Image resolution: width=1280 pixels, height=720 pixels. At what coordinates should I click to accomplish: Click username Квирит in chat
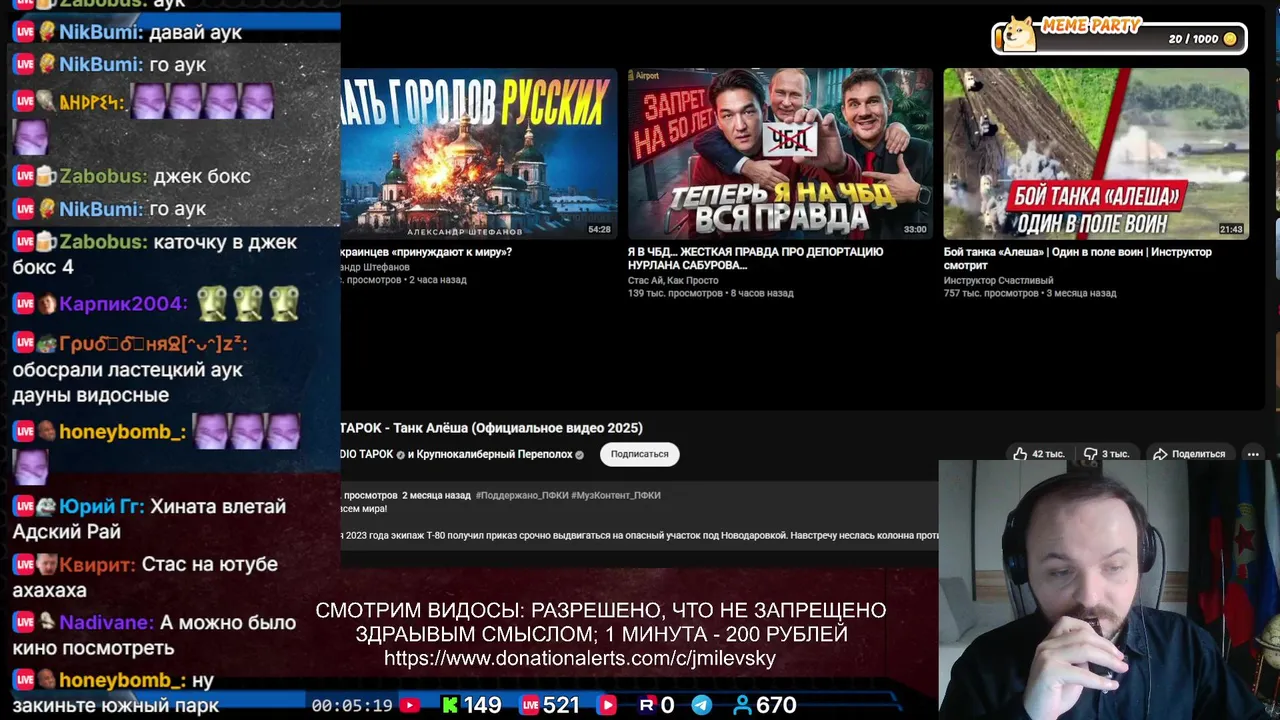tap(97, 565)
